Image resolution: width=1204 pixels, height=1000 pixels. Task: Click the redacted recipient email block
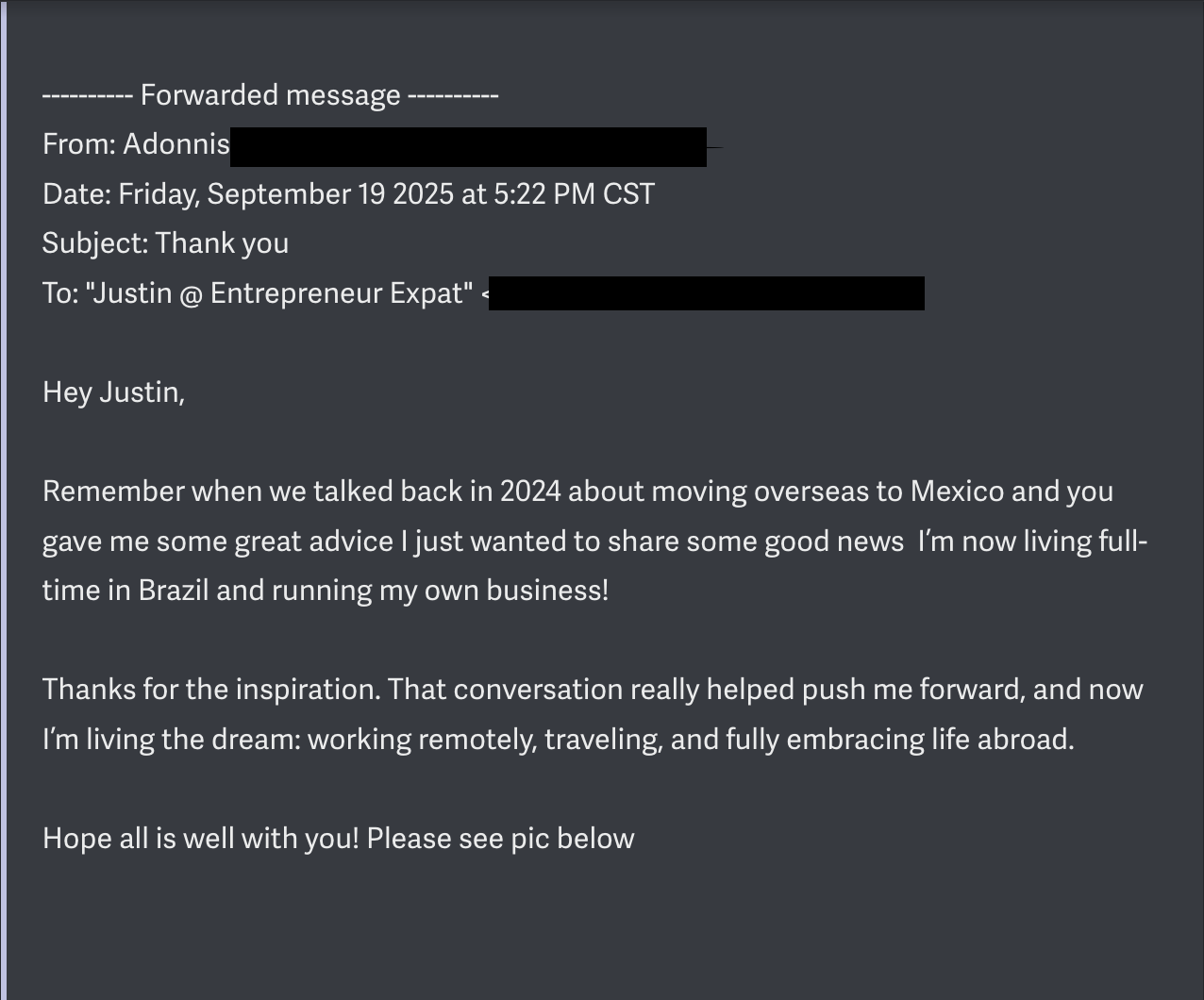(706, 293)
